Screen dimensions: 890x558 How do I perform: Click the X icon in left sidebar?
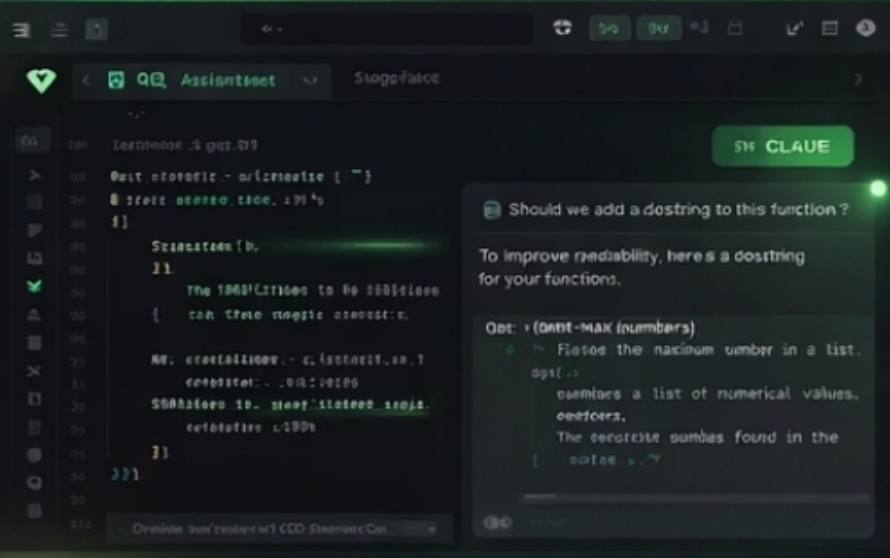(x=34, y=371)
